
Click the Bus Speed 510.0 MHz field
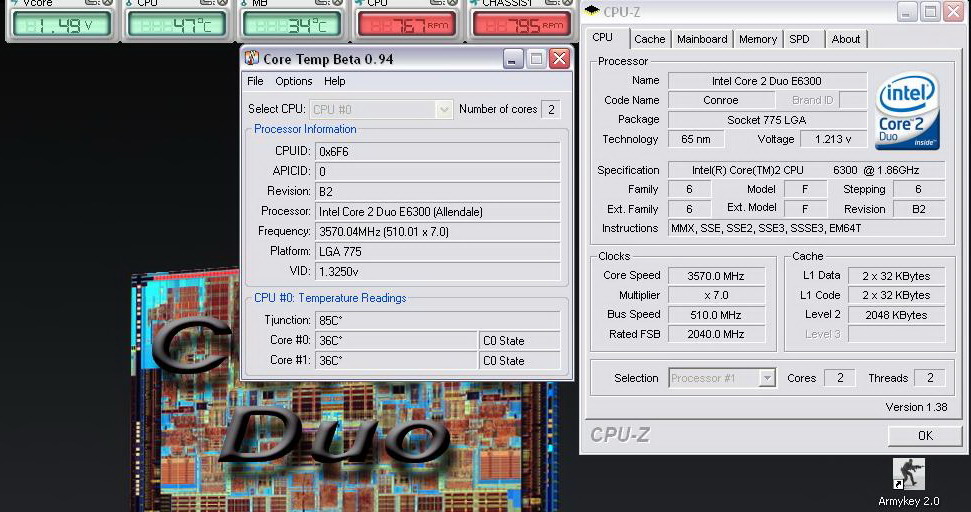pos(716,315)
